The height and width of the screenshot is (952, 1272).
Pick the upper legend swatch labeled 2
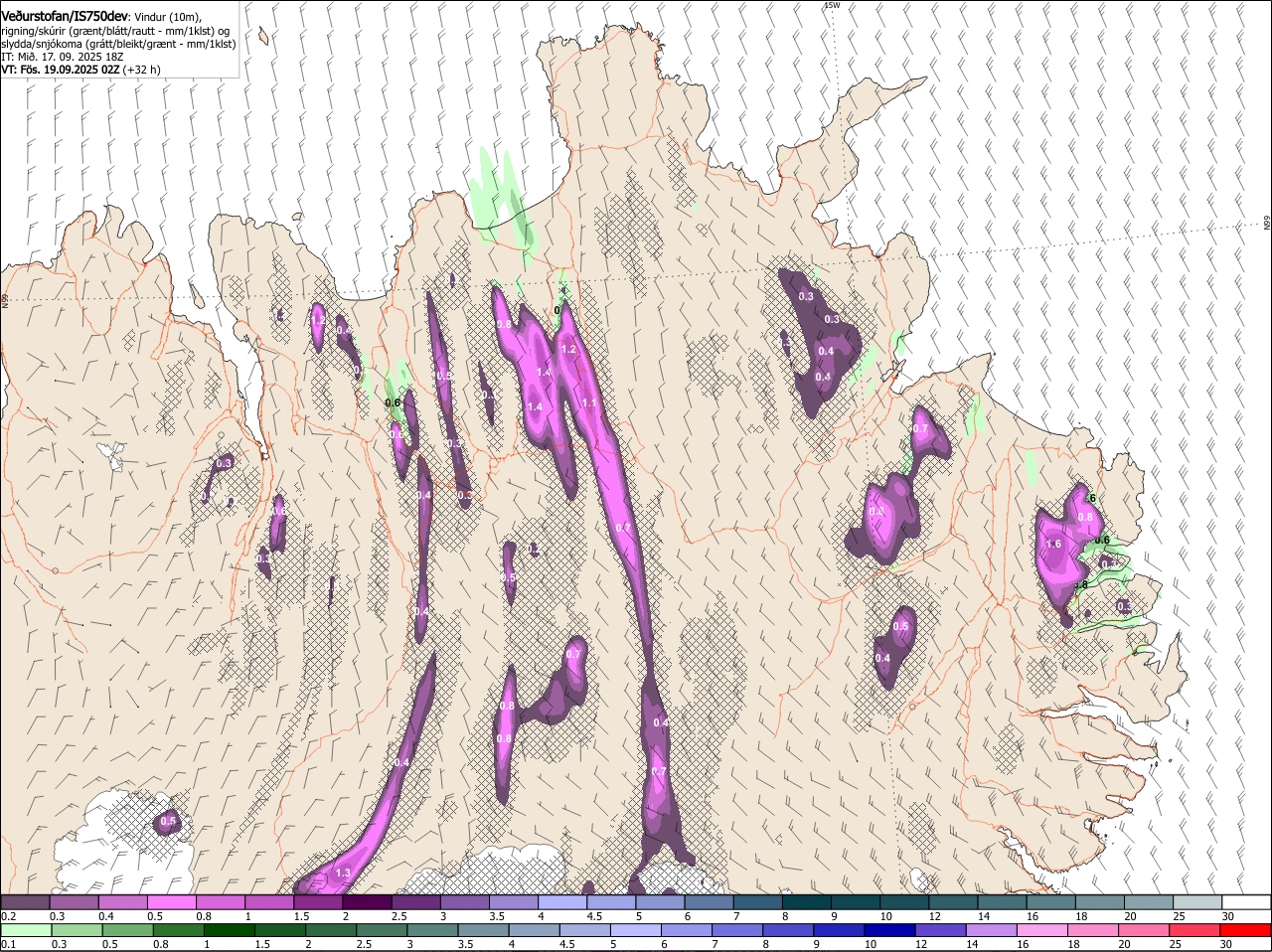pyautogui.click(x=367, y=901)
